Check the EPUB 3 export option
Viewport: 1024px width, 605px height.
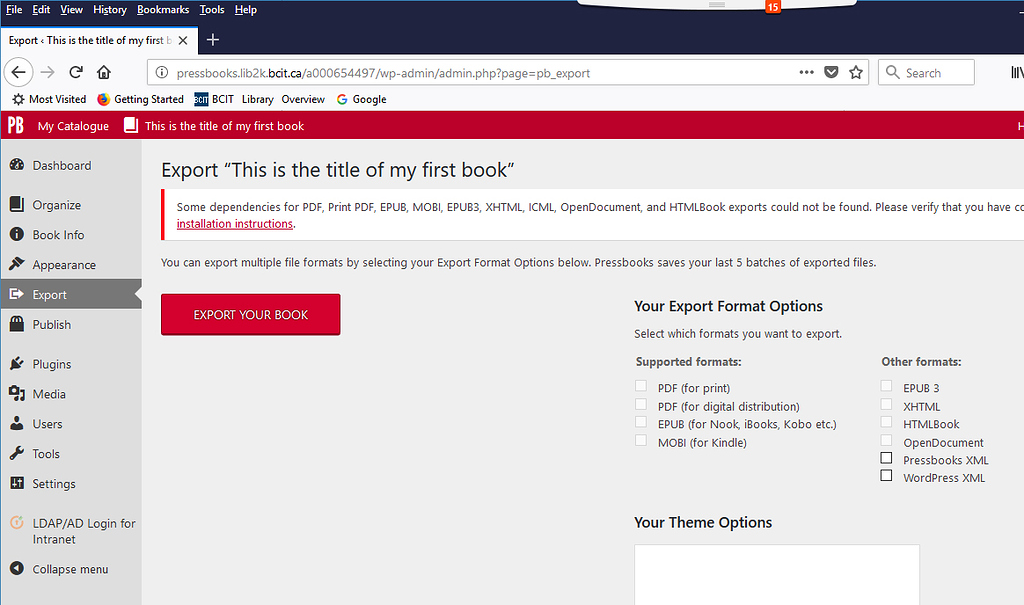(x=886, y=385)
